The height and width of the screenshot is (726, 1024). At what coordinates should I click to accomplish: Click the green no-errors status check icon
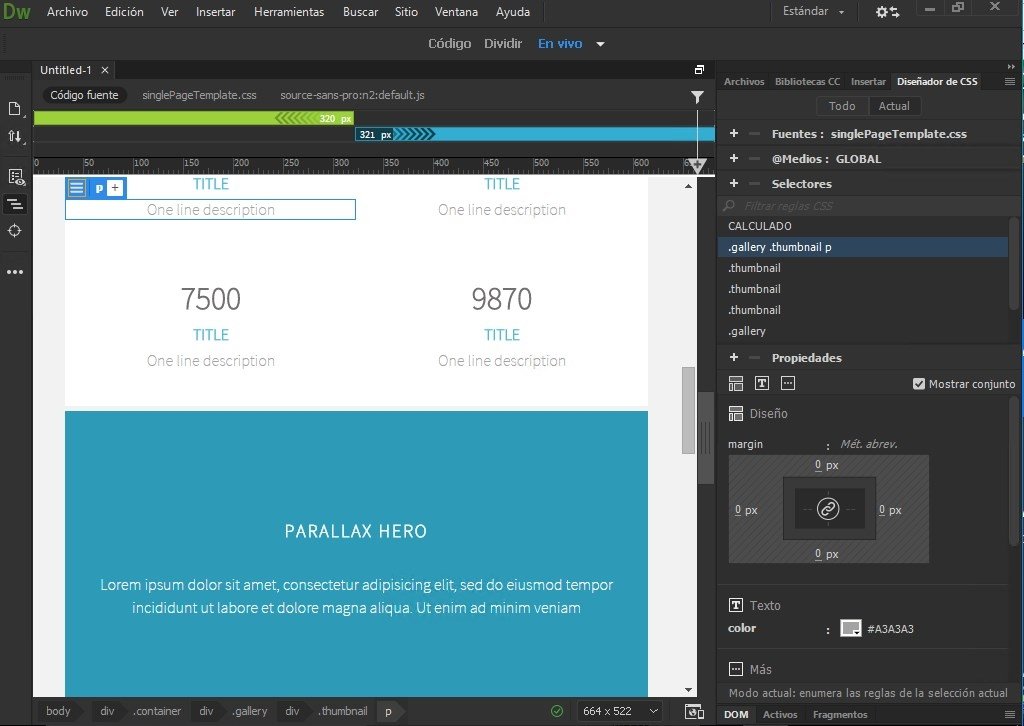click(x=557, y=711)
